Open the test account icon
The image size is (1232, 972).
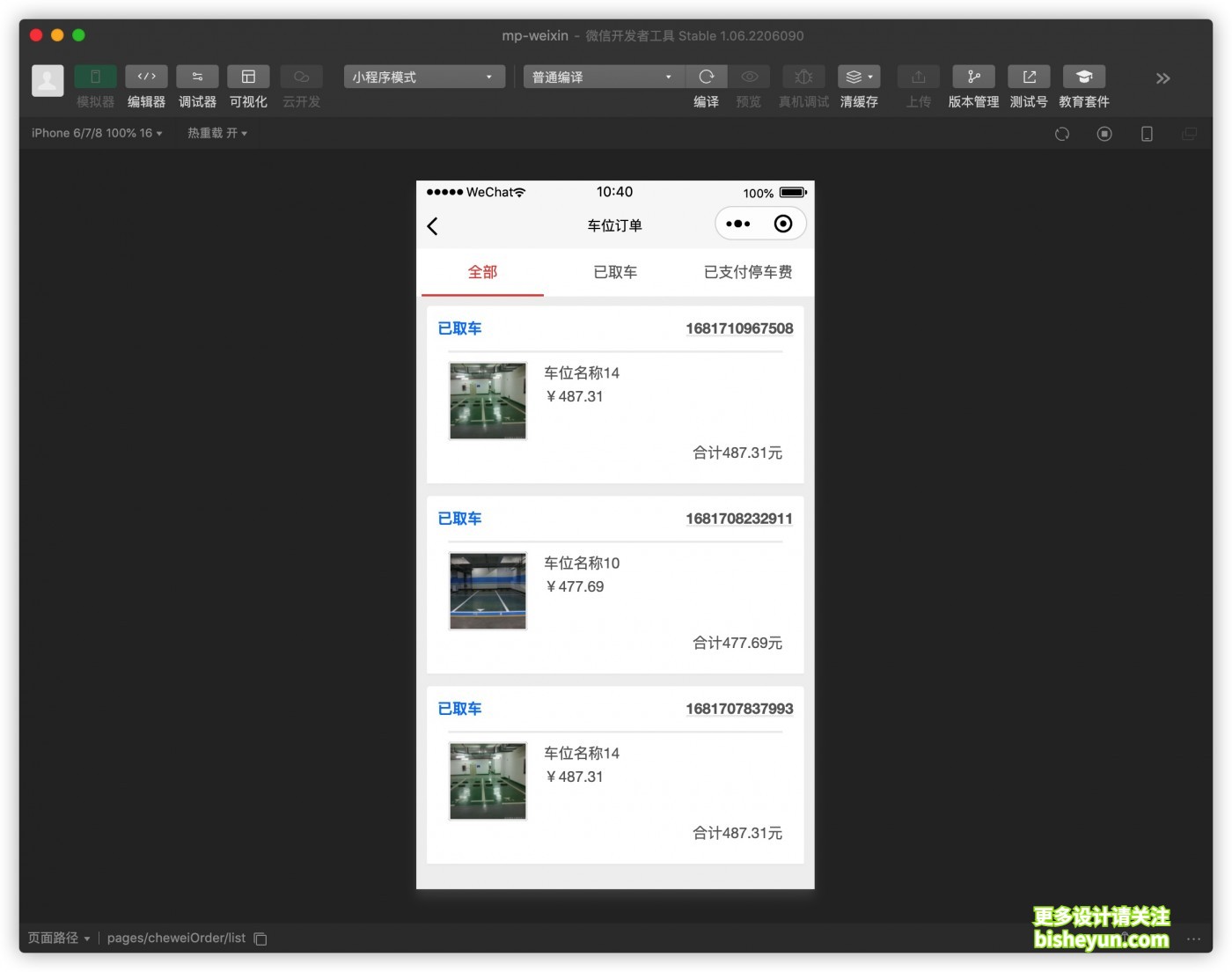(x=1029, y=77)
